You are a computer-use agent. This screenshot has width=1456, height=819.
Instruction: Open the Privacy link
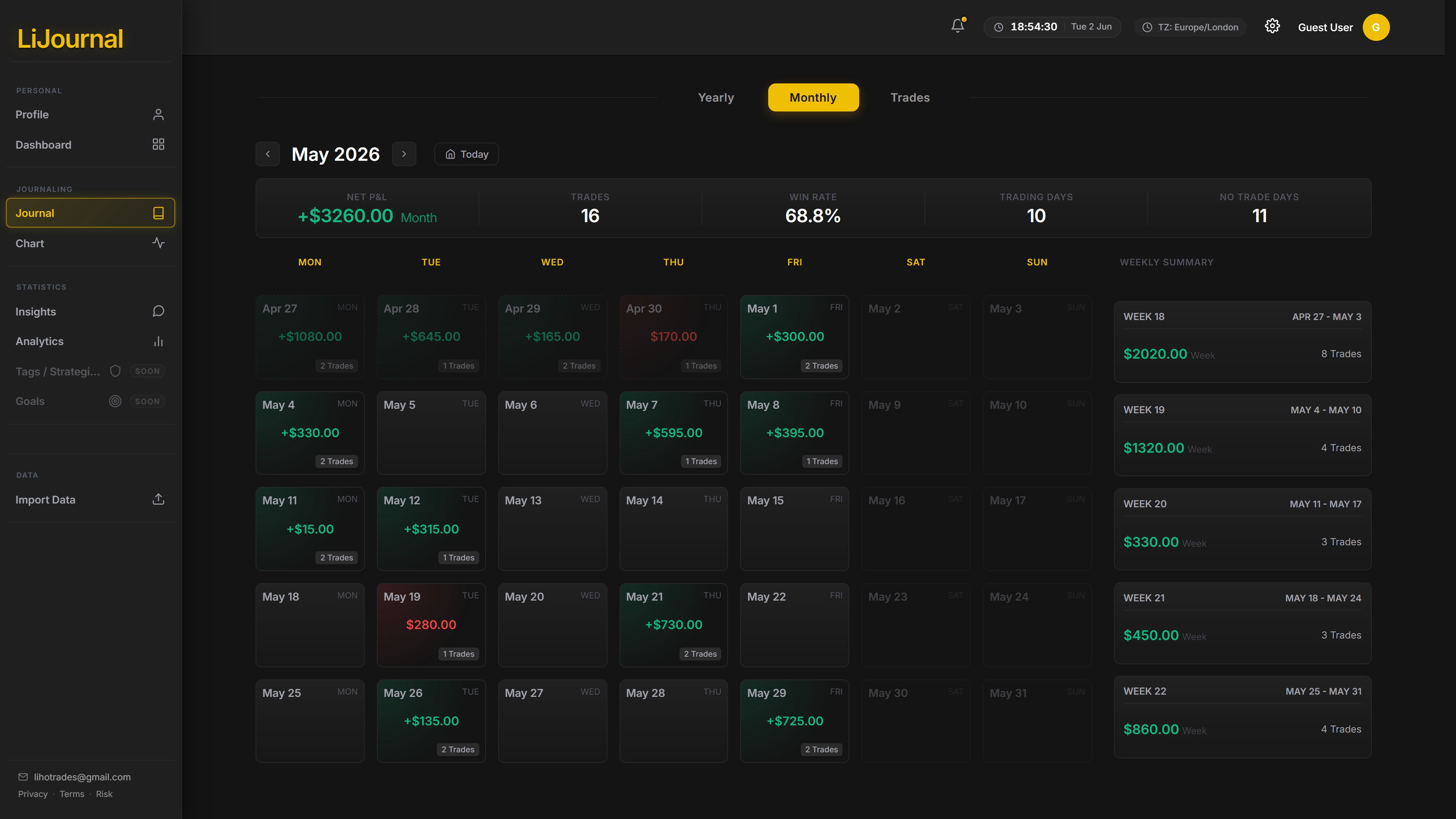pos(33,794)
